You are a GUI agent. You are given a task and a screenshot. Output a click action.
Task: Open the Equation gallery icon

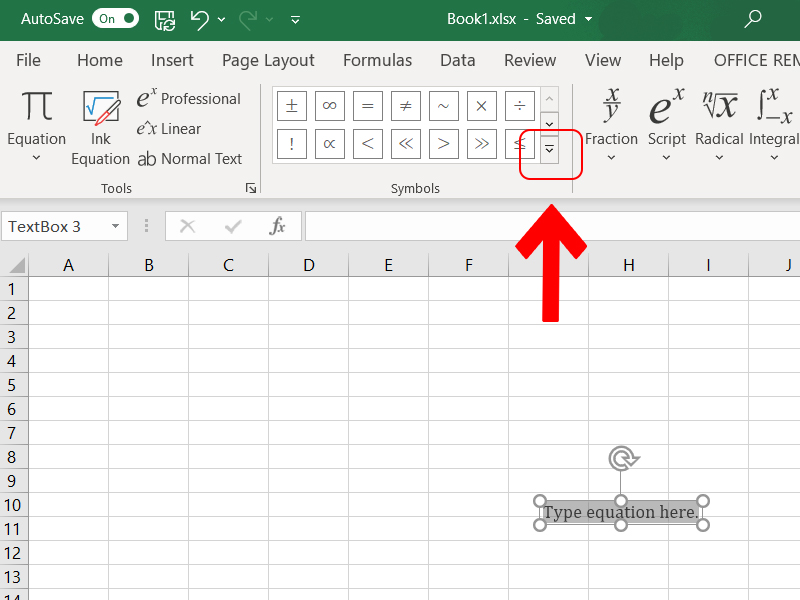37,107
